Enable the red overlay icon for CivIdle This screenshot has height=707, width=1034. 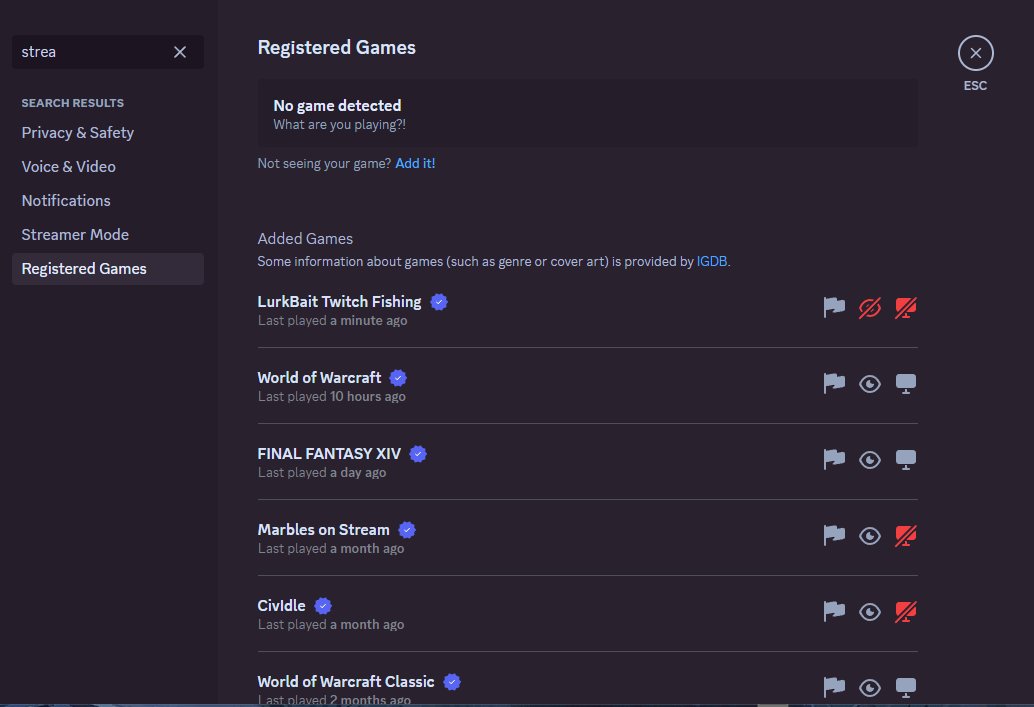[905, 611]
